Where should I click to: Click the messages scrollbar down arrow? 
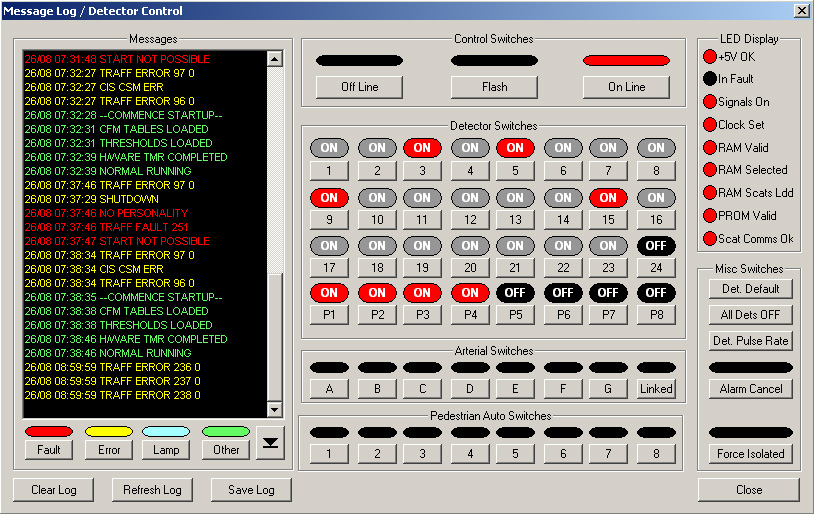275,410
